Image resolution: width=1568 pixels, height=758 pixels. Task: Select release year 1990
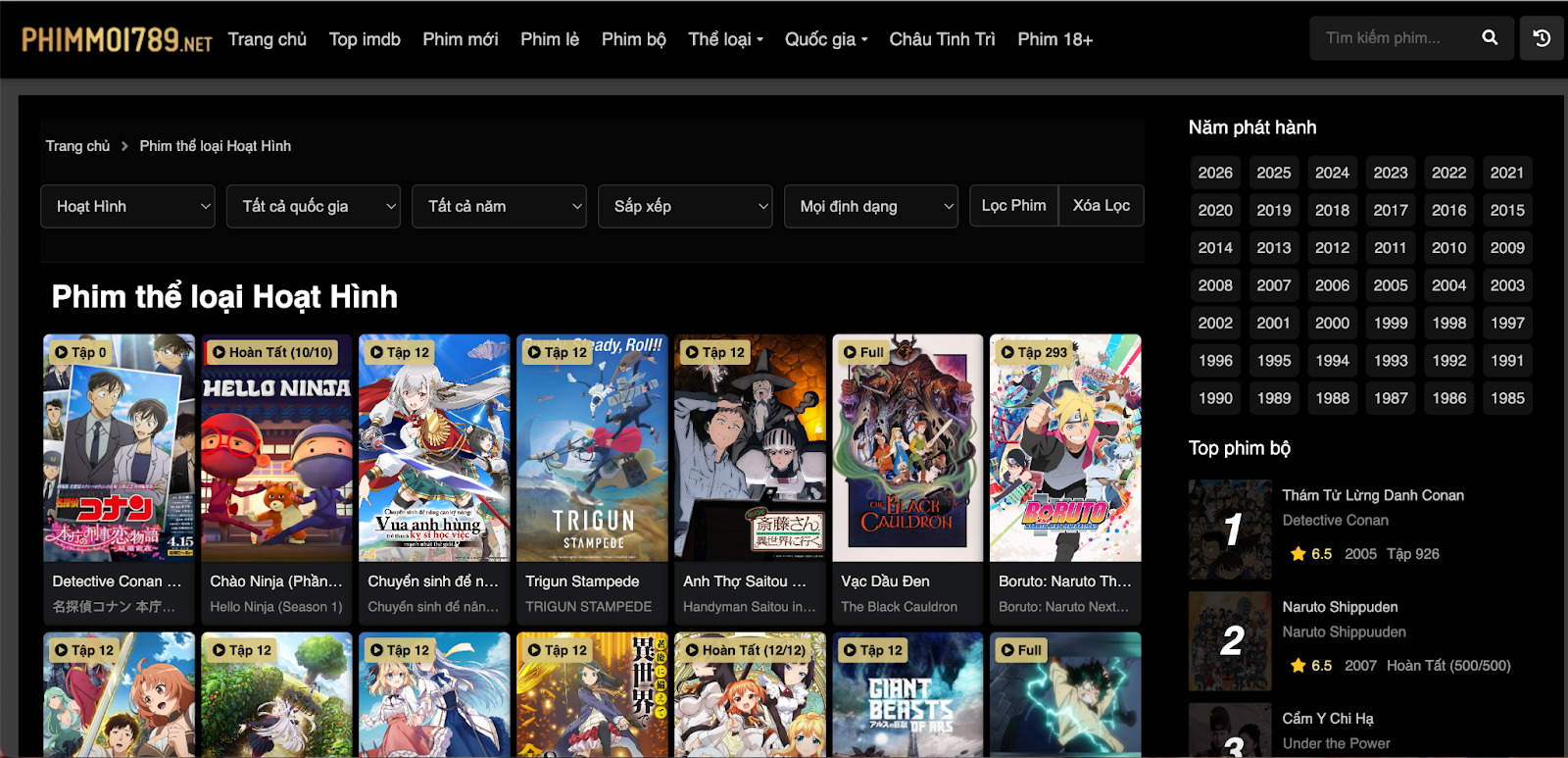(x=1215, y=398)
